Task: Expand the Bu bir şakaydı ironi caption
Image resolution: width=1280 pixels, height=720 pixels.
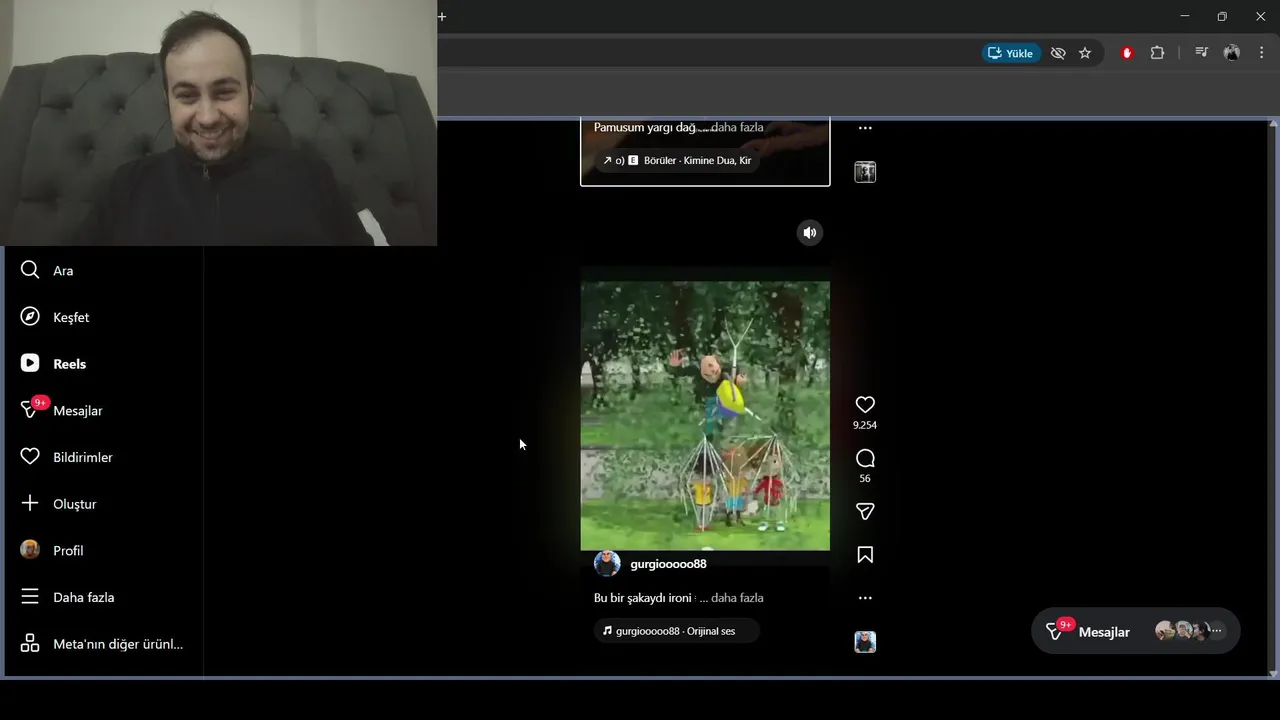Action: click(737, 598)
